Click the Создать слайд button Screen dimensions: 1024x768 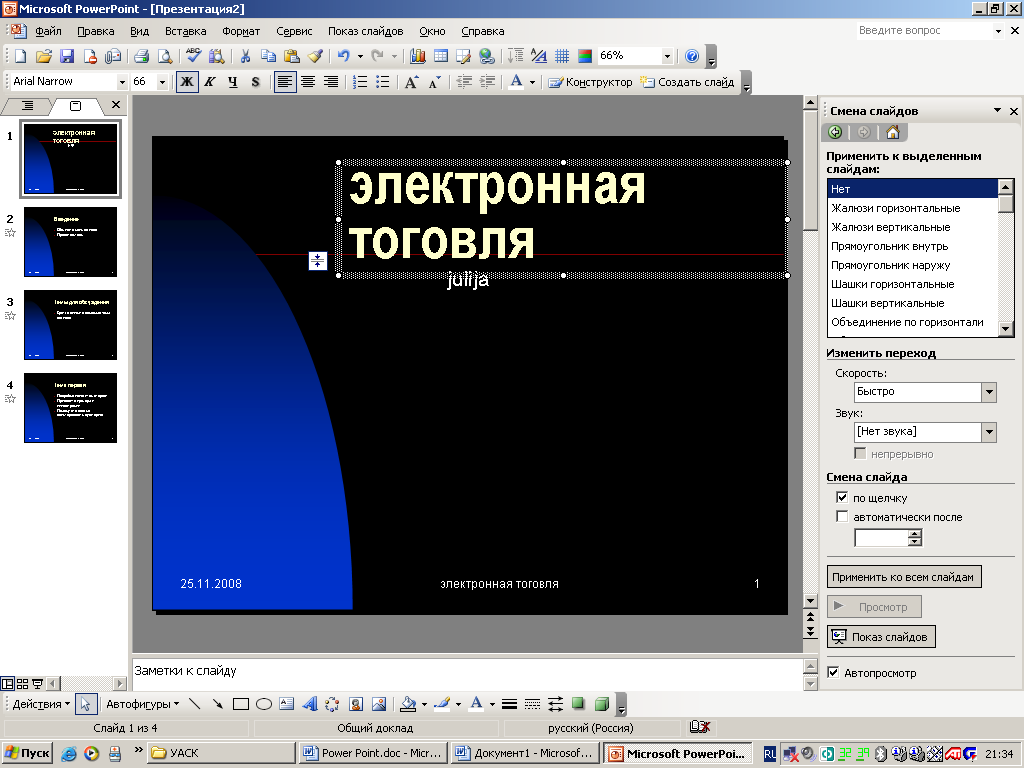click(688, 82)
